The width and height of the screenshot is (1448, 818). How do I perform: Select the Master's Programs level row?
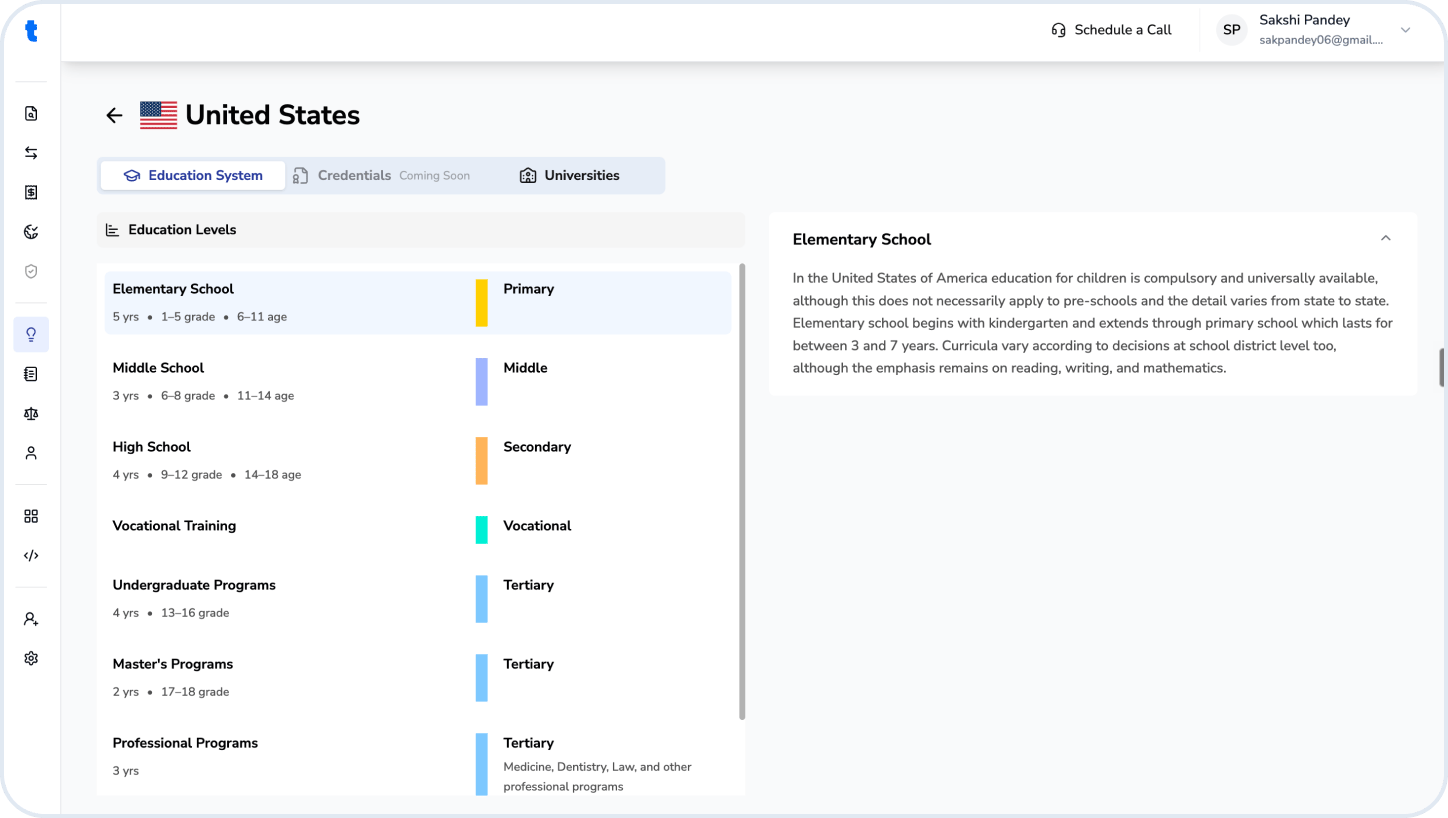[x=418, y=678]
